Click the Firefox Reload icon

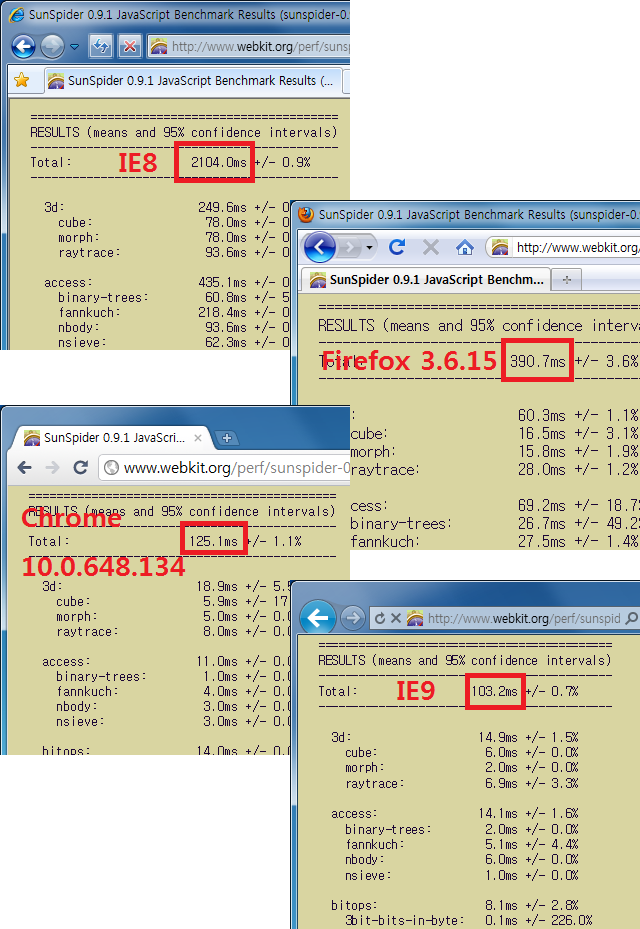(x=397, y=247)
